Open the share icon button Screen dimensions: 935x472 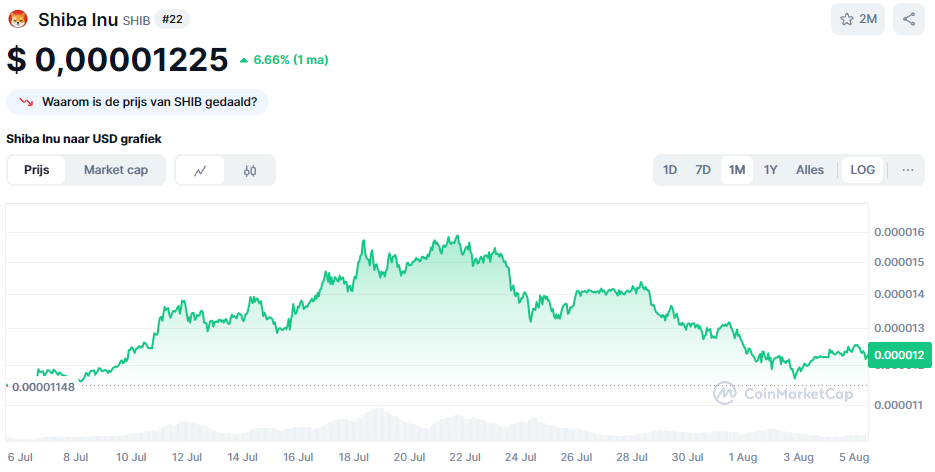tap(908, 19)
